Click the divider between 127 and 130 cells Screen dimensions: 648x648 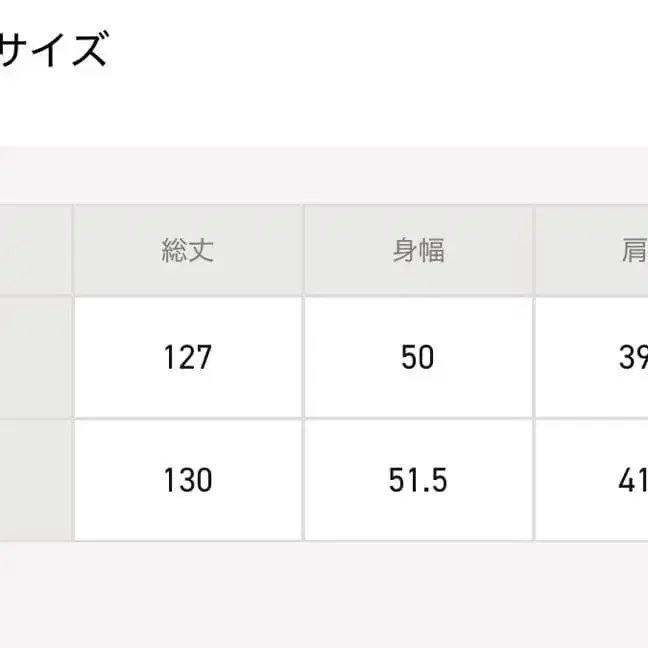[x=188, y=418]
